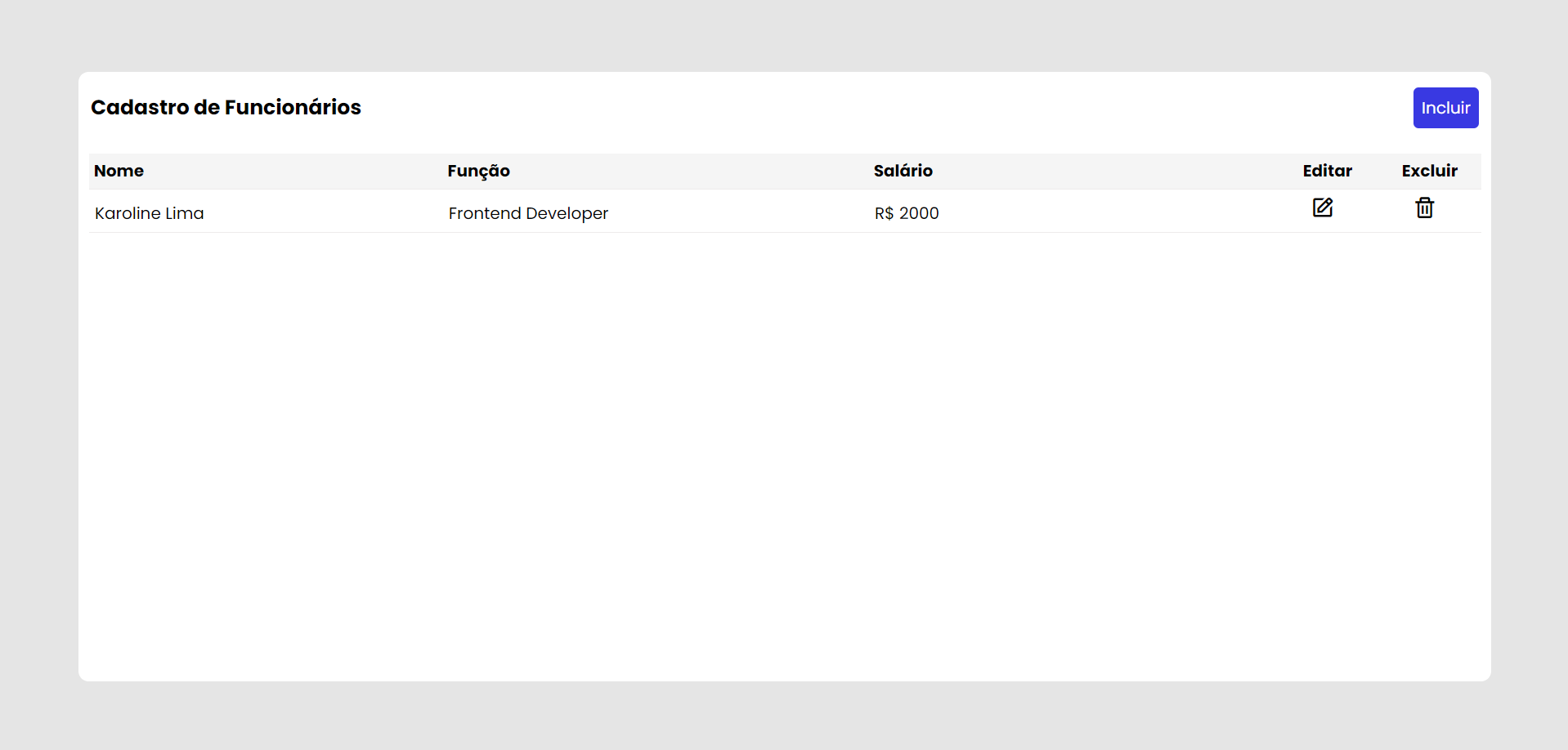Screen dimensions: 1568x750
Task: Select the R$ 2000 salary value
Action: click(x=906, y=212)
